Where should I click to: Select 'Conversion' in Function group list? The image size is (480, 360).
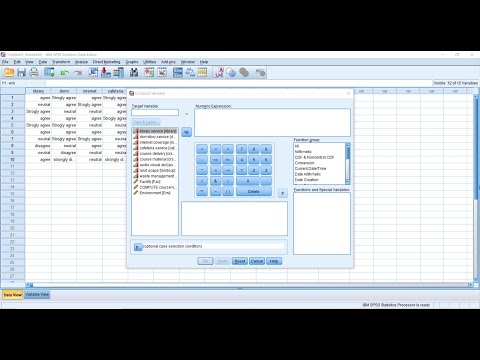[305, 163]
